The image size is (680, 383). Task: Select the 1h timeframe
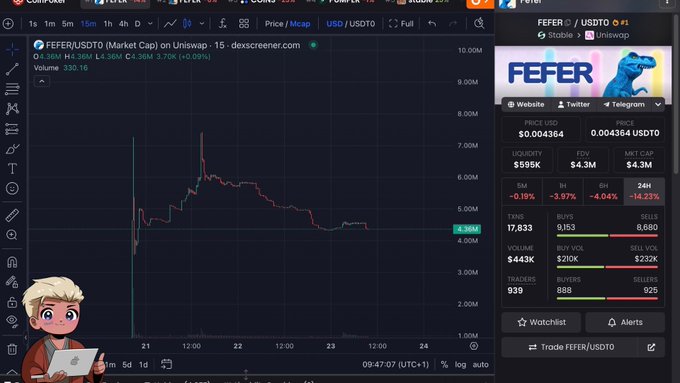coord(108,24)
